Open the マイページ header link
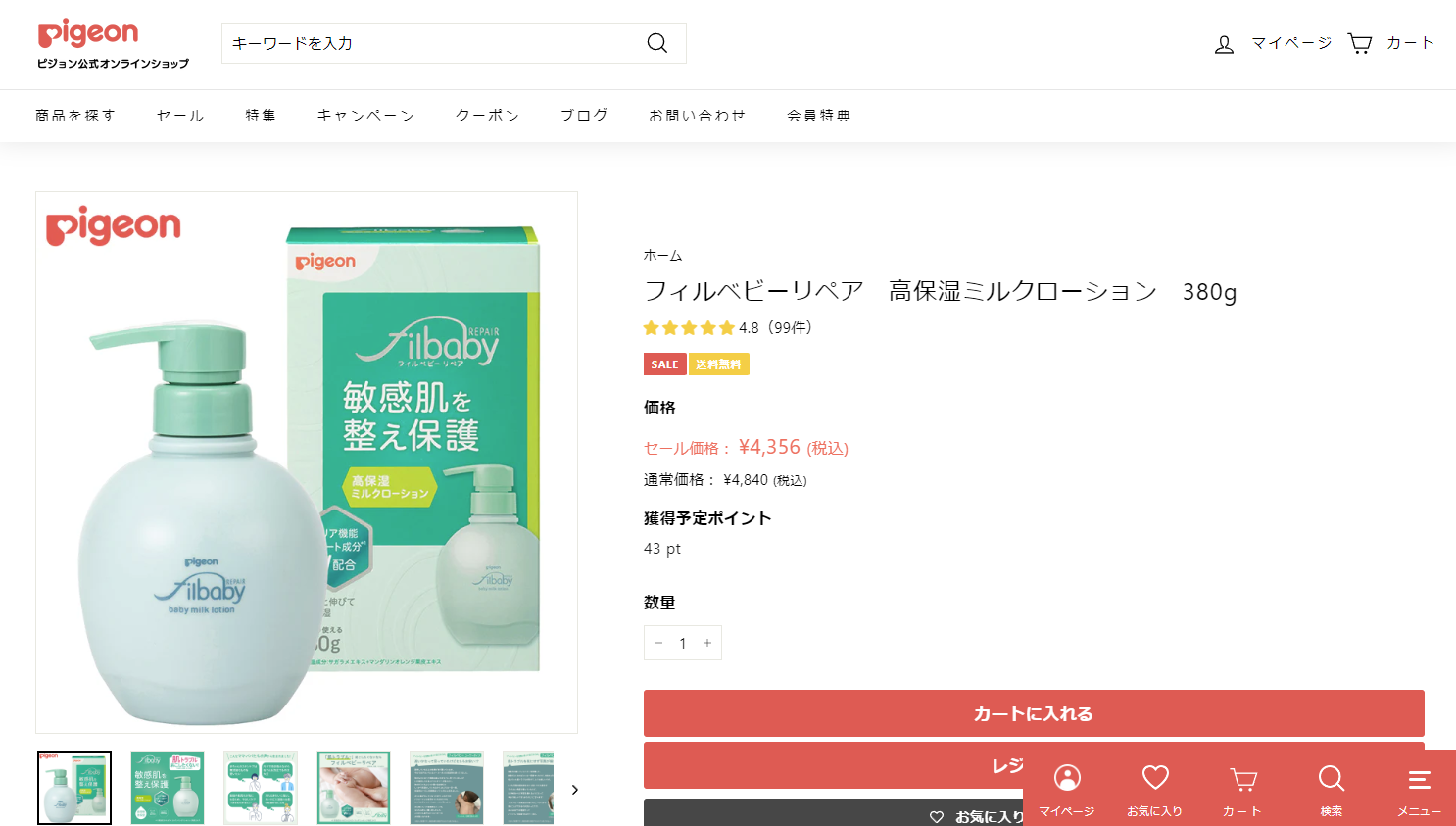 coord(1291,43)
